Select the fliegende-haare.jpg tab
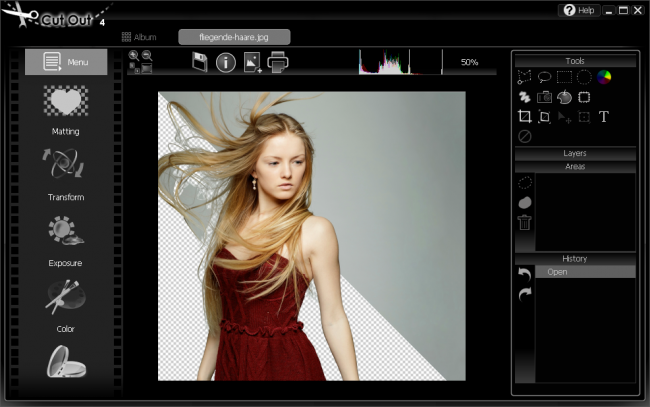Image resolution: width=650 pixels, height=407 pixels. [234, 37]
